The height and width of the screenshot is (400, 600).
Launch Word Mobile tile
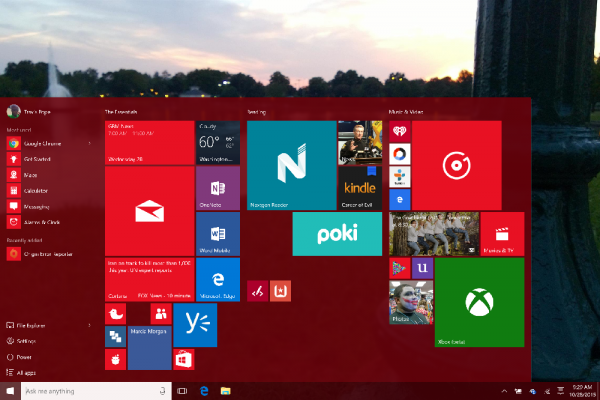[x=218, y=233]
